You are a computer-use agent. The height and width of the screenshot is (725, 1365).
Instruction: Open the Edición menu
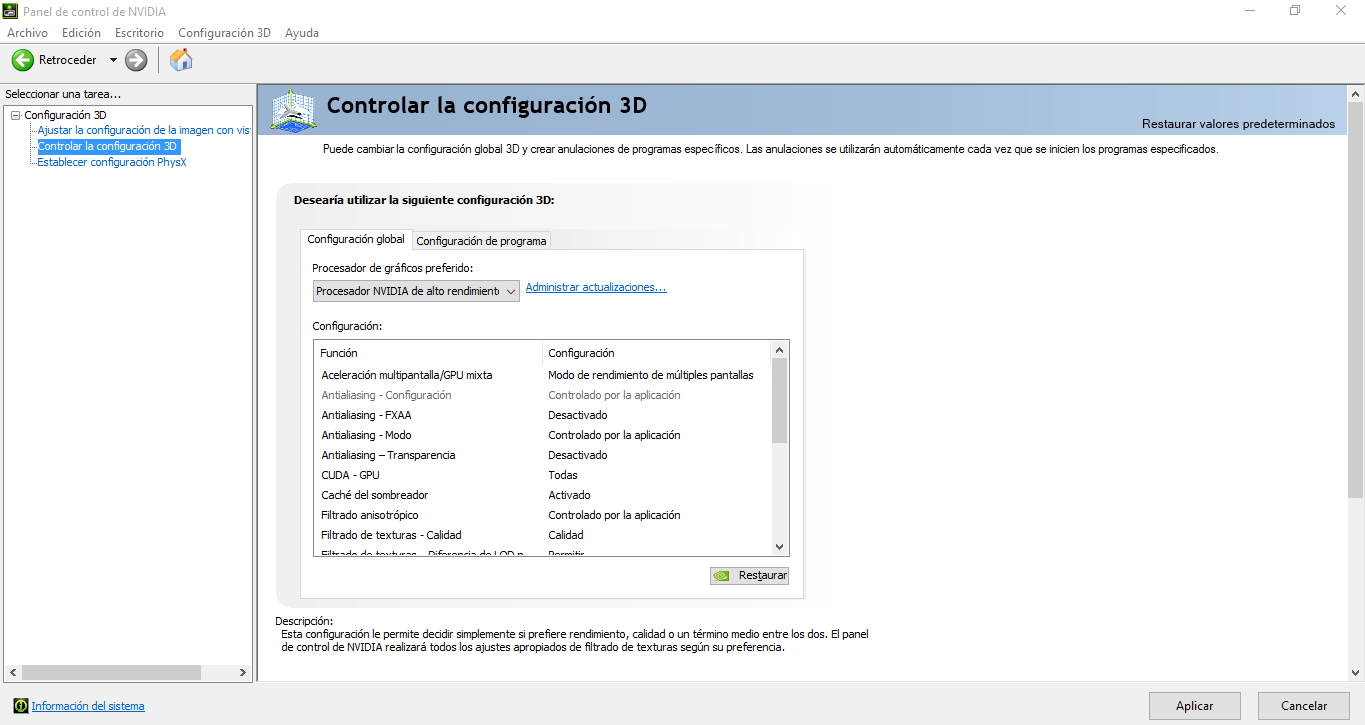pos(81,33)
